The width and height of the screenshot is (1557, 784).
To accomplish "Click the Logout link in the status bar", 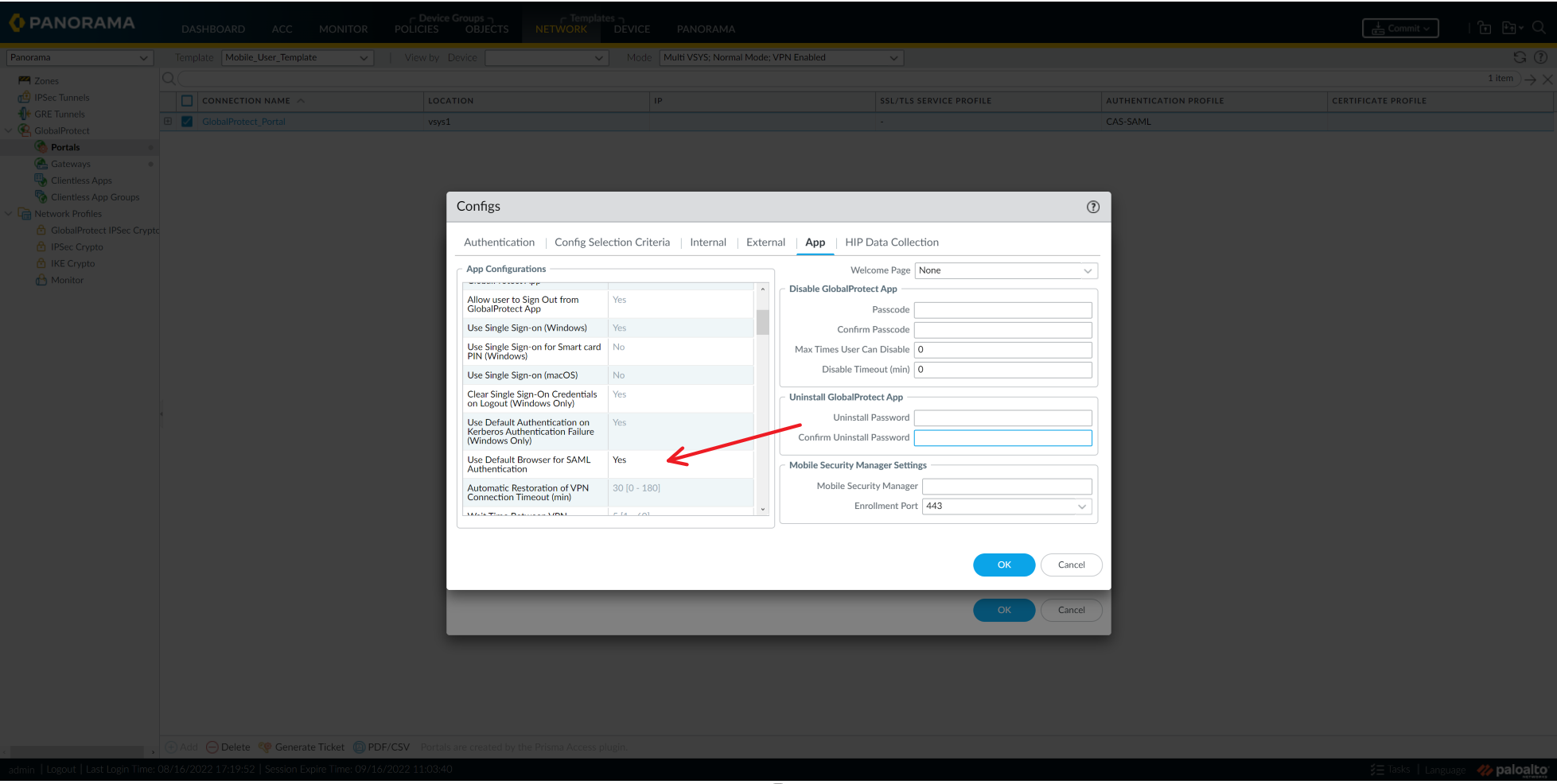I will (x=61, y=770).
